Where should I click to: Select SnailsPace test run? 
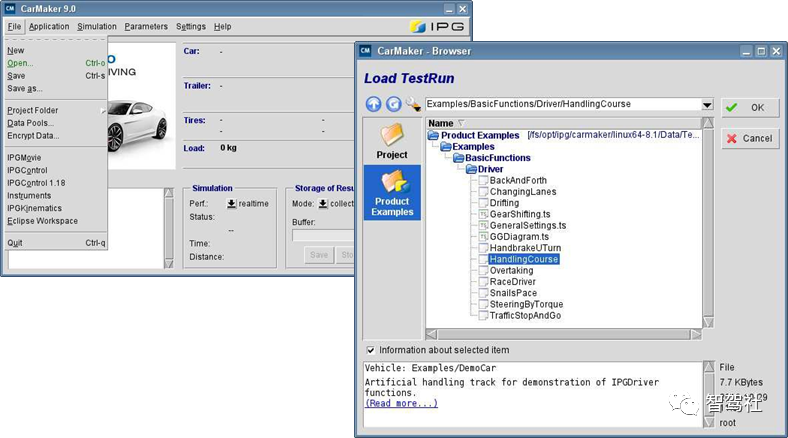tap(513, 293)
